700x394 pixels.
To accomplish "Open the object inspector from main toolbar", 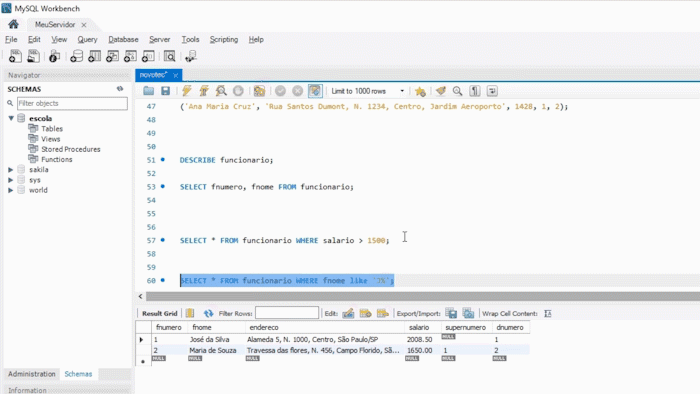I will 54,56.
